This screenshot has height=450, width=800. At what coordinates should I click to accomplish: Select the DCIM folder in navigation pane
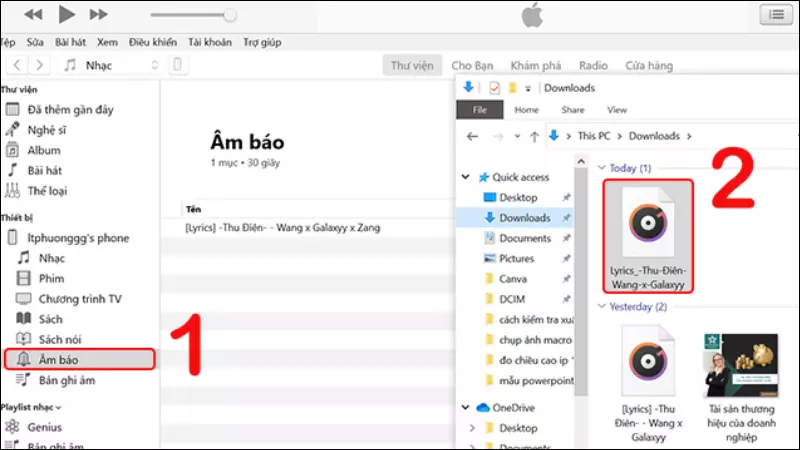click(x=512, y=299)
